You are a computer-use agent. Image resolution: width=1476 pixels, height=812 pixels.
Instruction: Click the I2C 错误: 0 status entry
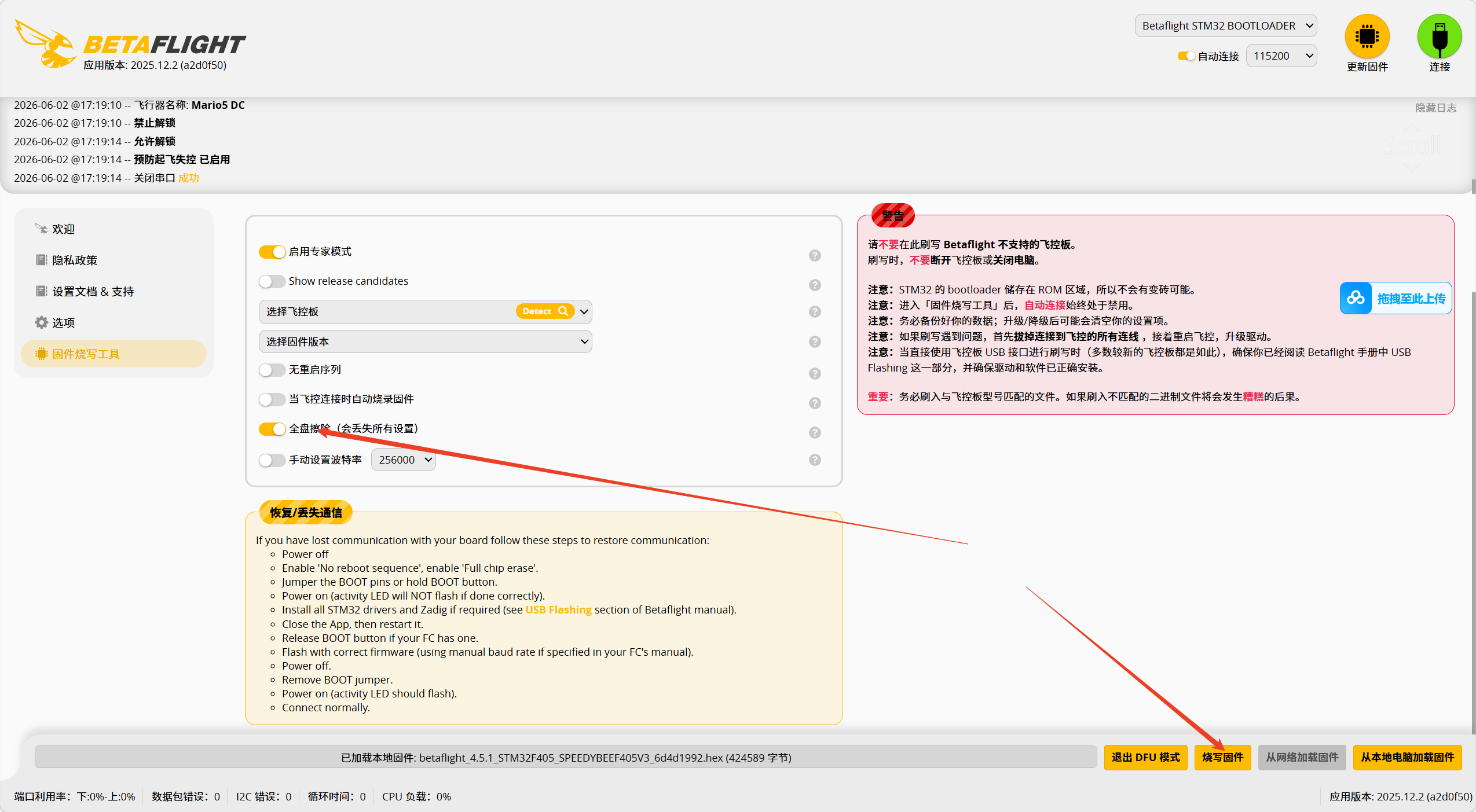pyautogui.click(x=263, y=796)
